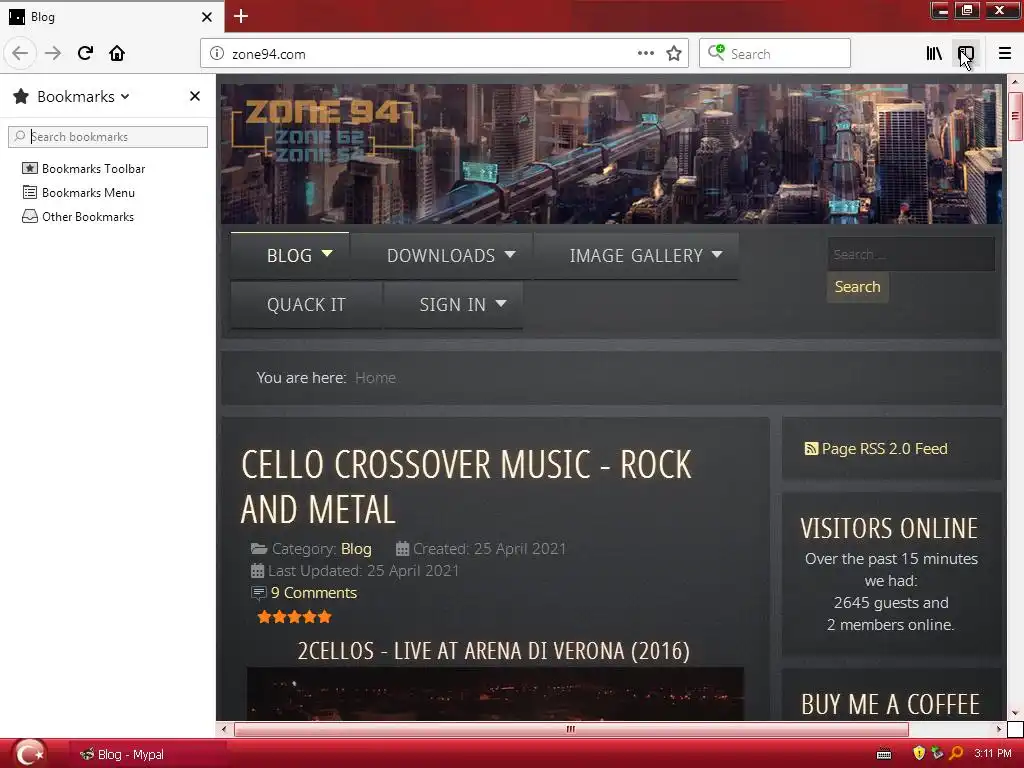Open the on-screen keyboard tray icon
Viewport: 1024px width, 768px height.
point(884,754)
